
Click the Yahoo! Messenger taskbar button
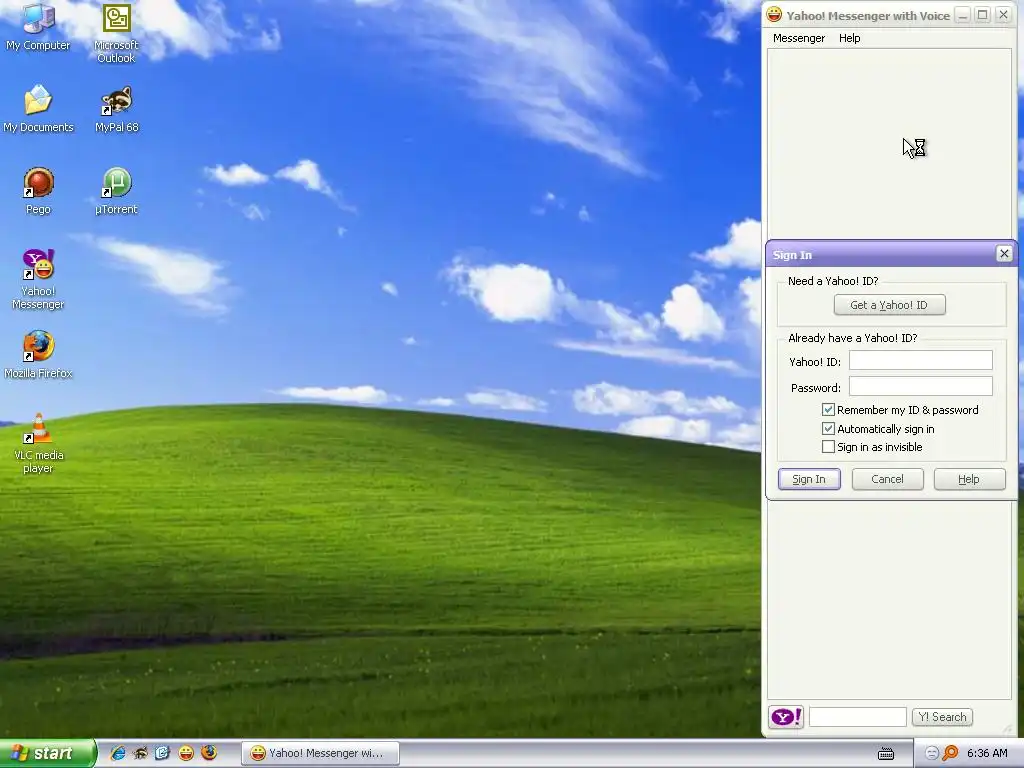(x=320, y=754)
